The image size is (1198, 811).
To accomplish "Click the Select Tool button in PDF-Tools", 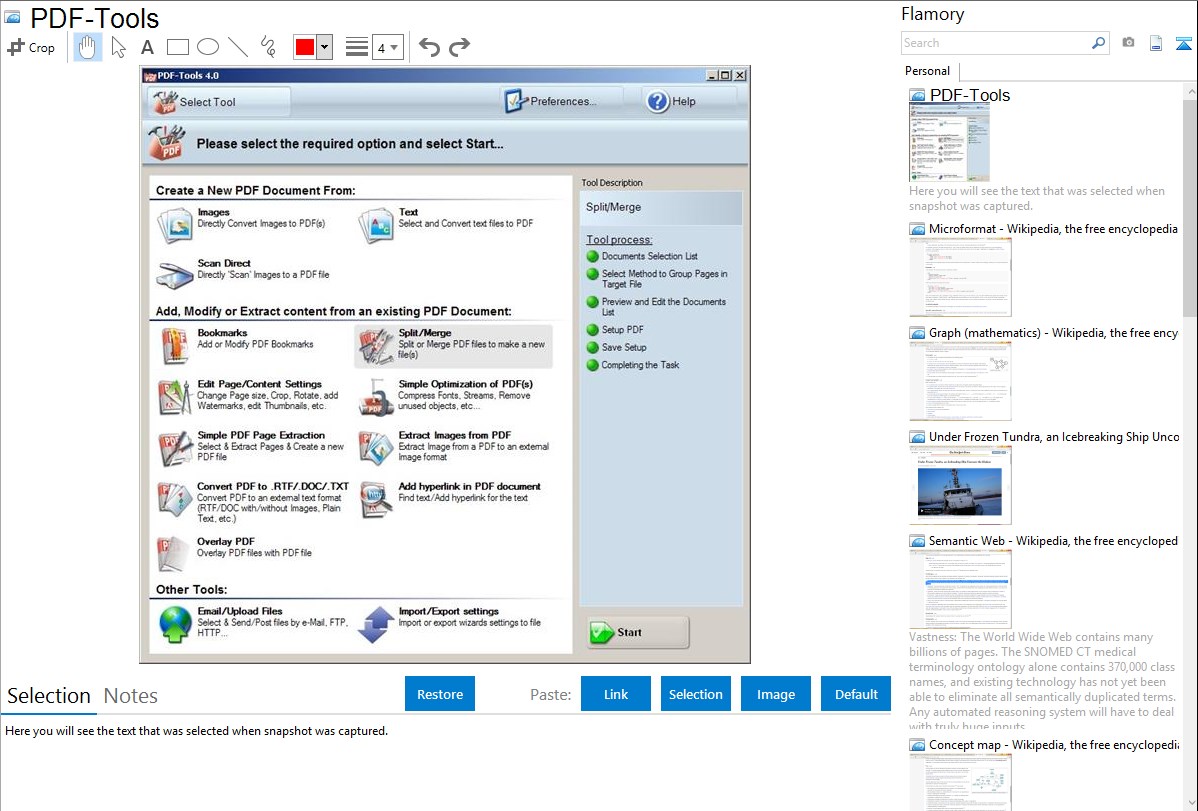I will coord(219,102).
